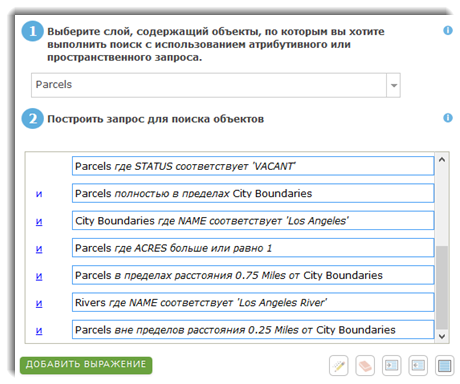Image resolution: width=460 pixels, height=384 pixels.
Task: Click ДОБАВИТЬ ВЫРАЖЕНИЕ button
Action: [x=86, y=364]
